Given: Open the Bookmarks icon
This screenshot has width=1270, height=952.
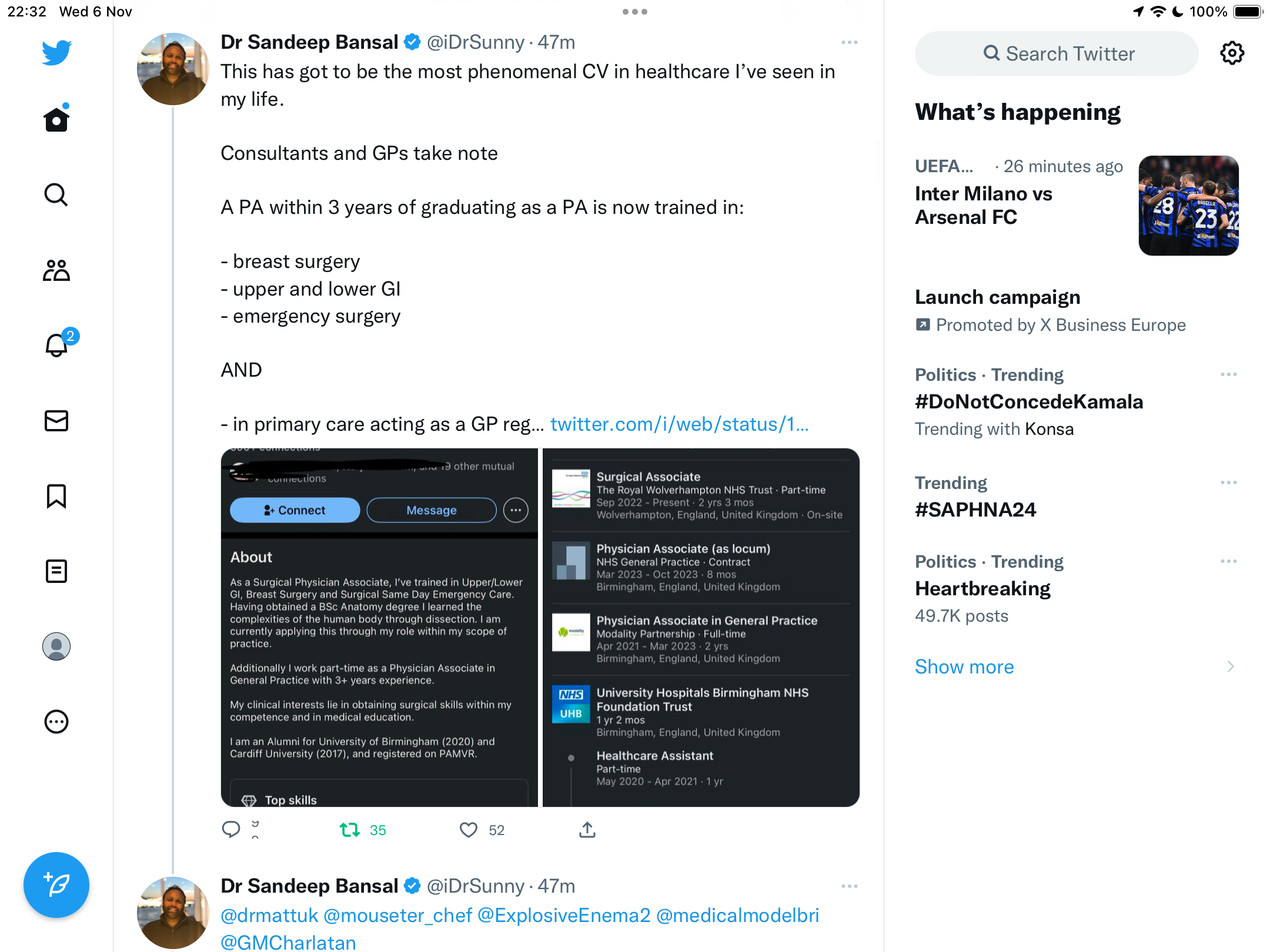Looking at the screenshot, I should pos(56,497).
